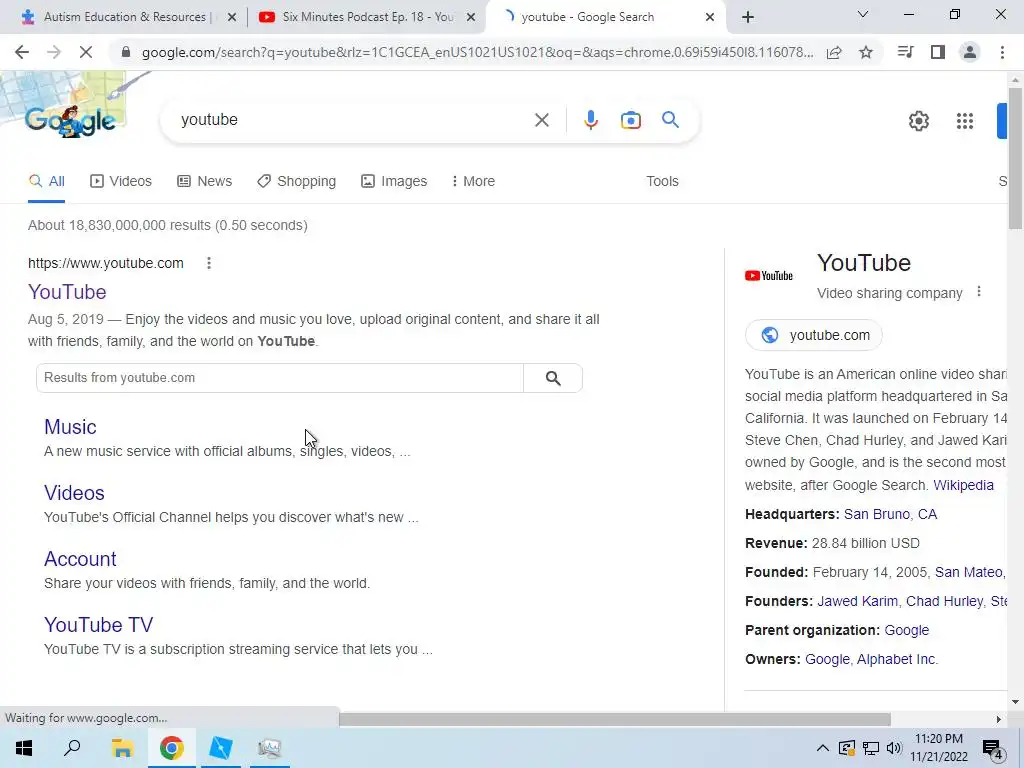The image size is (1024, 768).
Task: Select the News filter tab
Action: (x=205, y=182)
